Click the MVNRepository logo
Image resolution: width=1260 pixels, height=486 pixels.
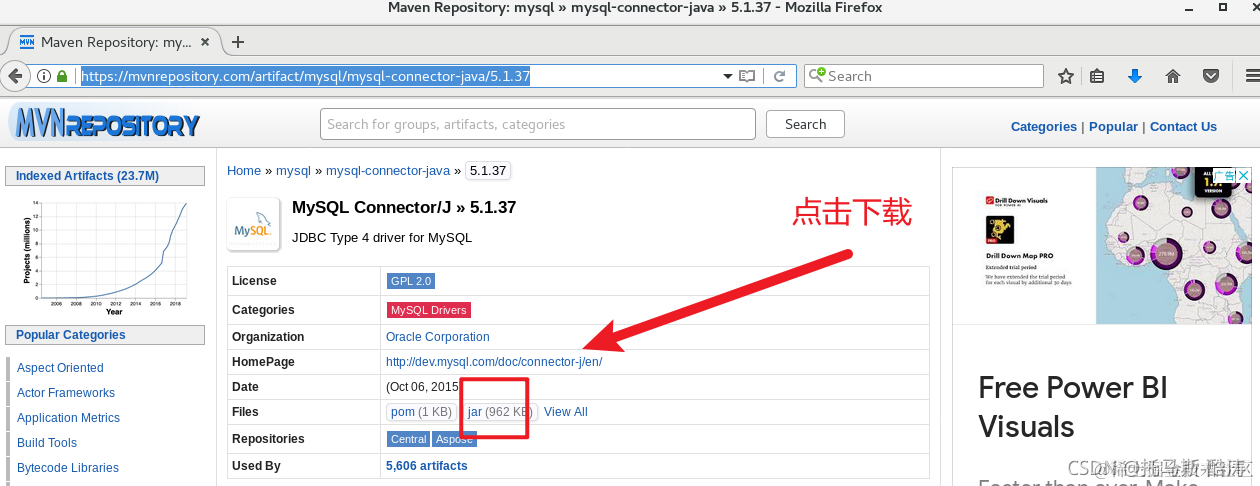105,123
